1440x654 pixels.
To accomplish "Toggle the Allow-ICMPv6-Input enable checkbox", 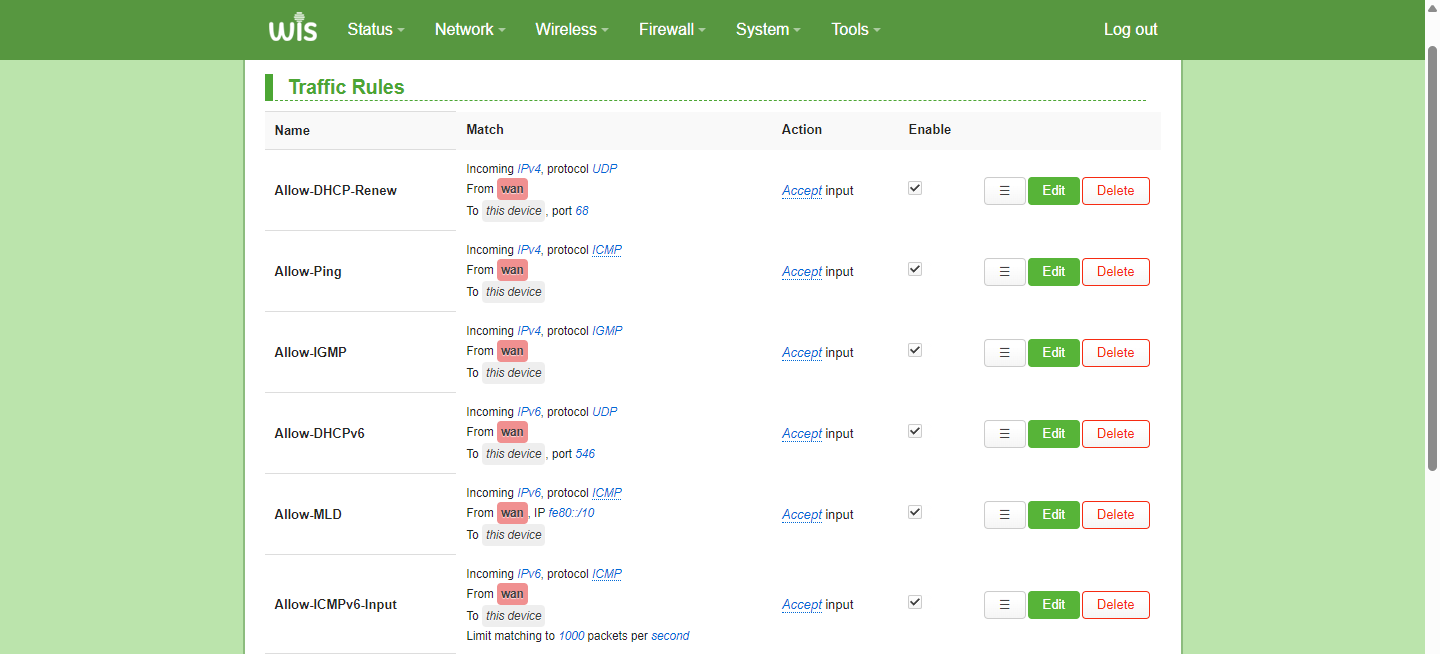I will click(915, 602).
